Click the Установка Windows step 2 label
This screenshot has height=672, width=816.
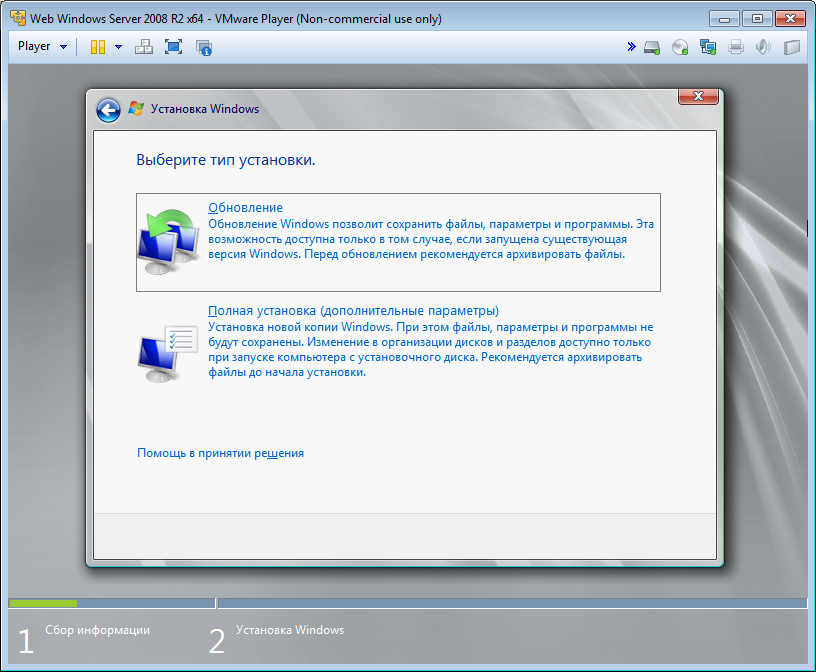(x=290, y=630)
